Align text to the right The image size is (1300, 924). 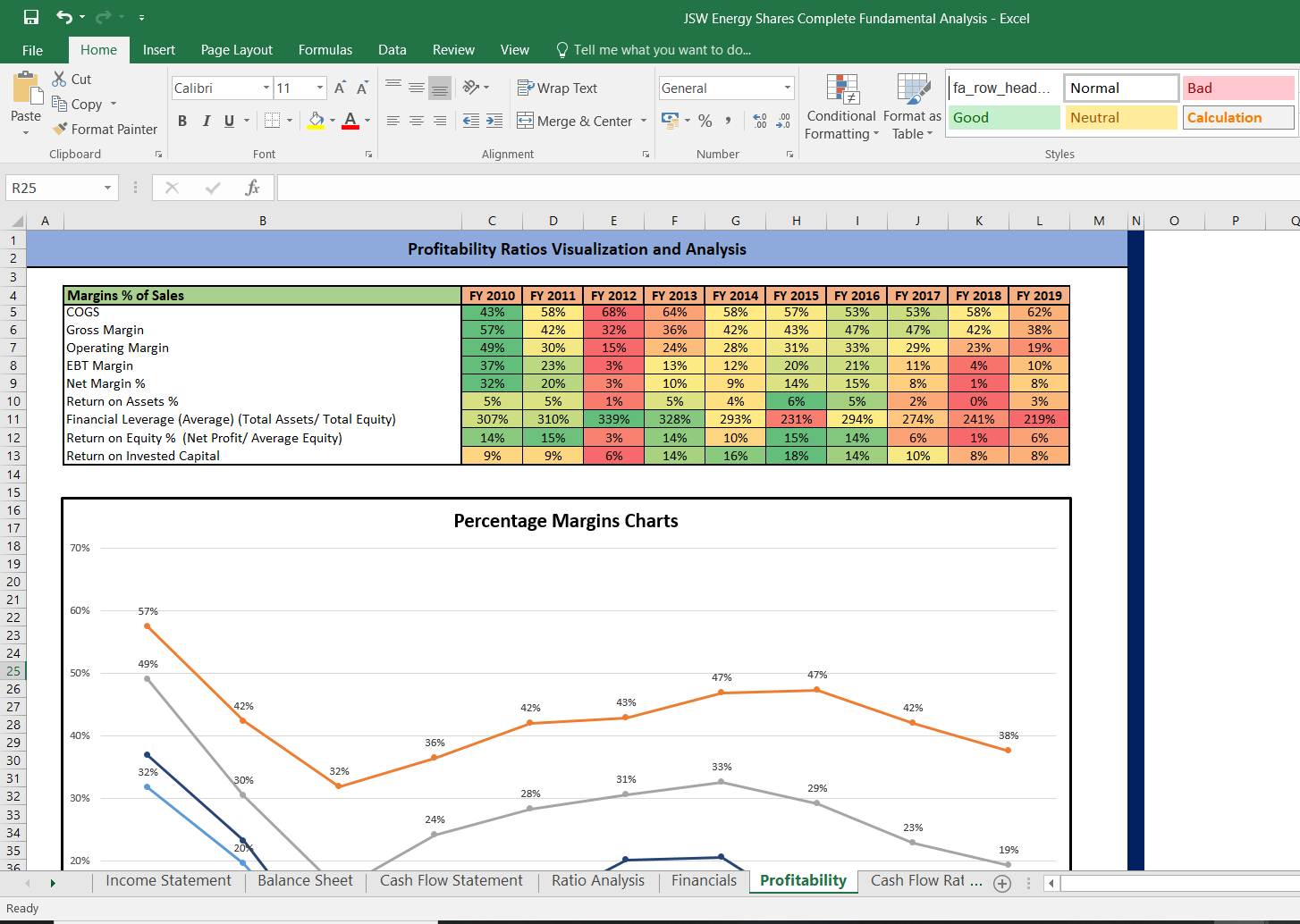(440, 121)
